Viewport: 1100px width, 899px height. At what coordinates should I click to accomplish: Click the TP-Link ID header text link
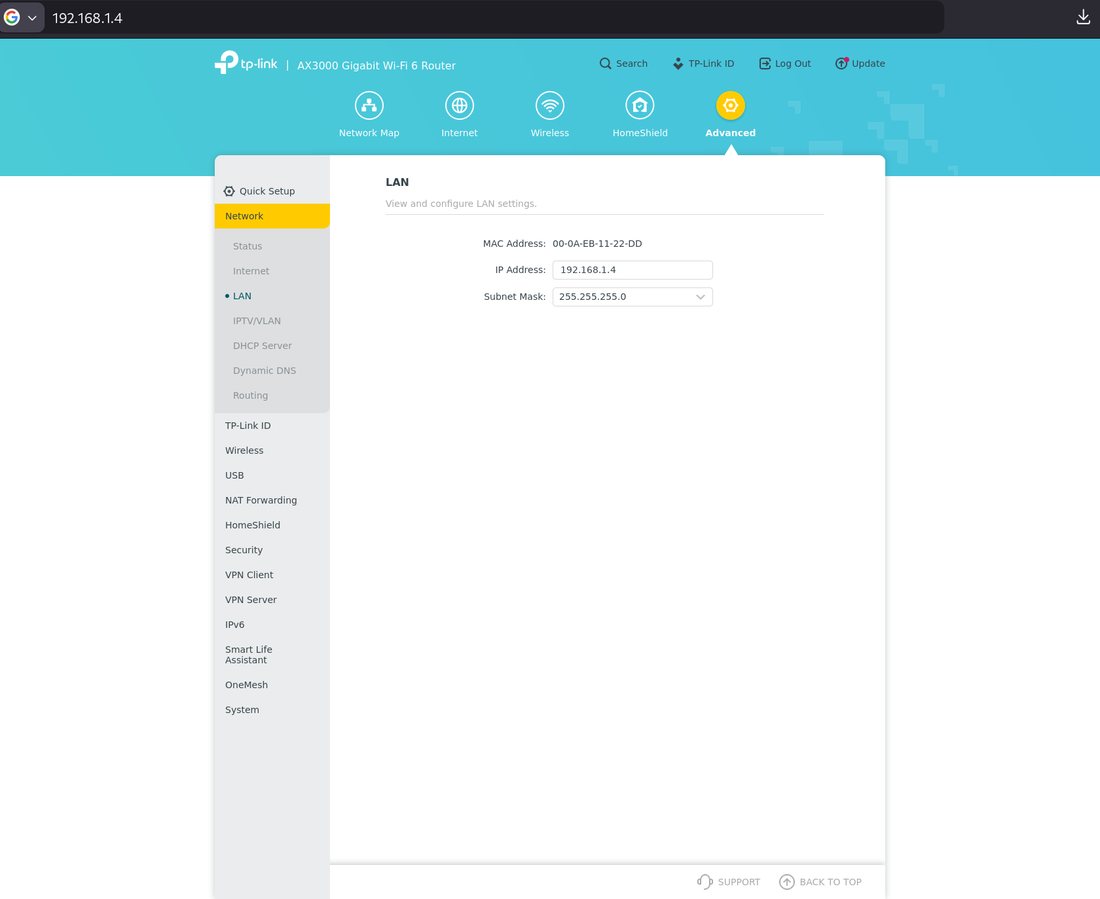tap(711, 63)
